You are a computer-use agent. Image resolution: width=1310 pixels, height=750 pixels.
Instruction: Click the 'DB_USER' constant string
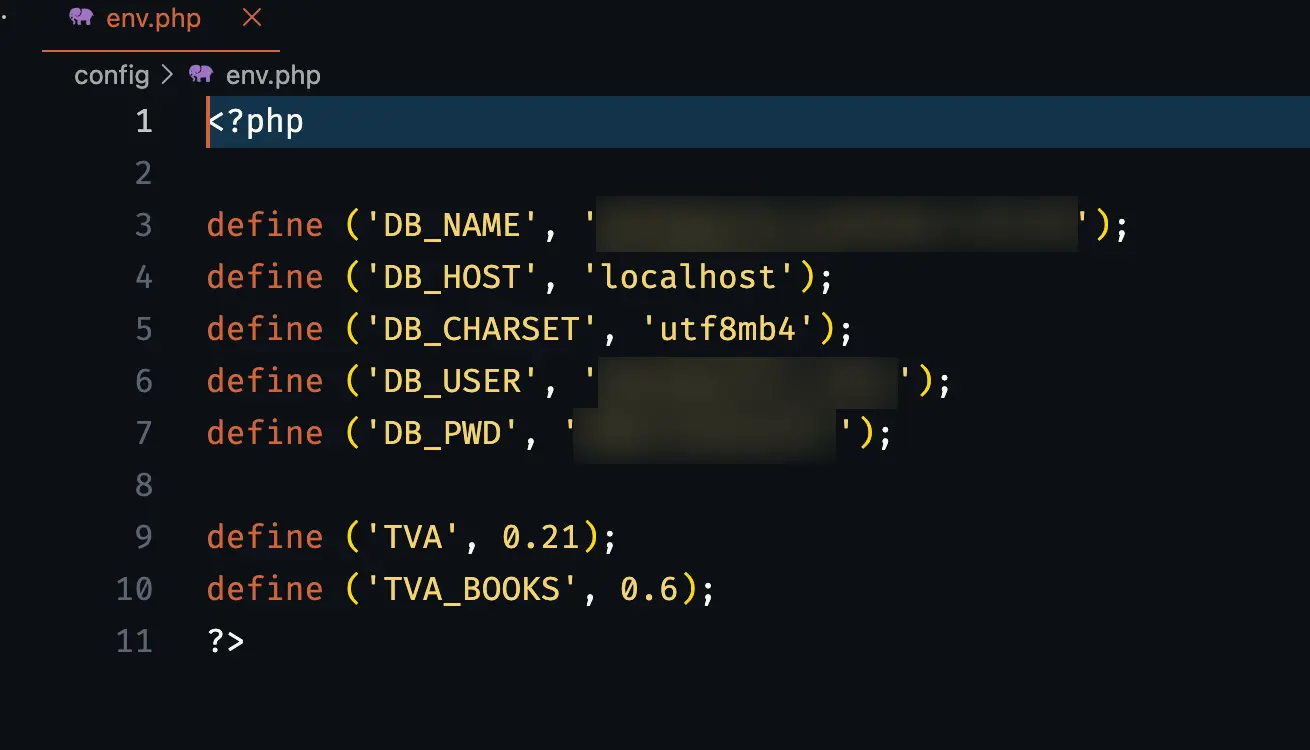click(452, 381)
